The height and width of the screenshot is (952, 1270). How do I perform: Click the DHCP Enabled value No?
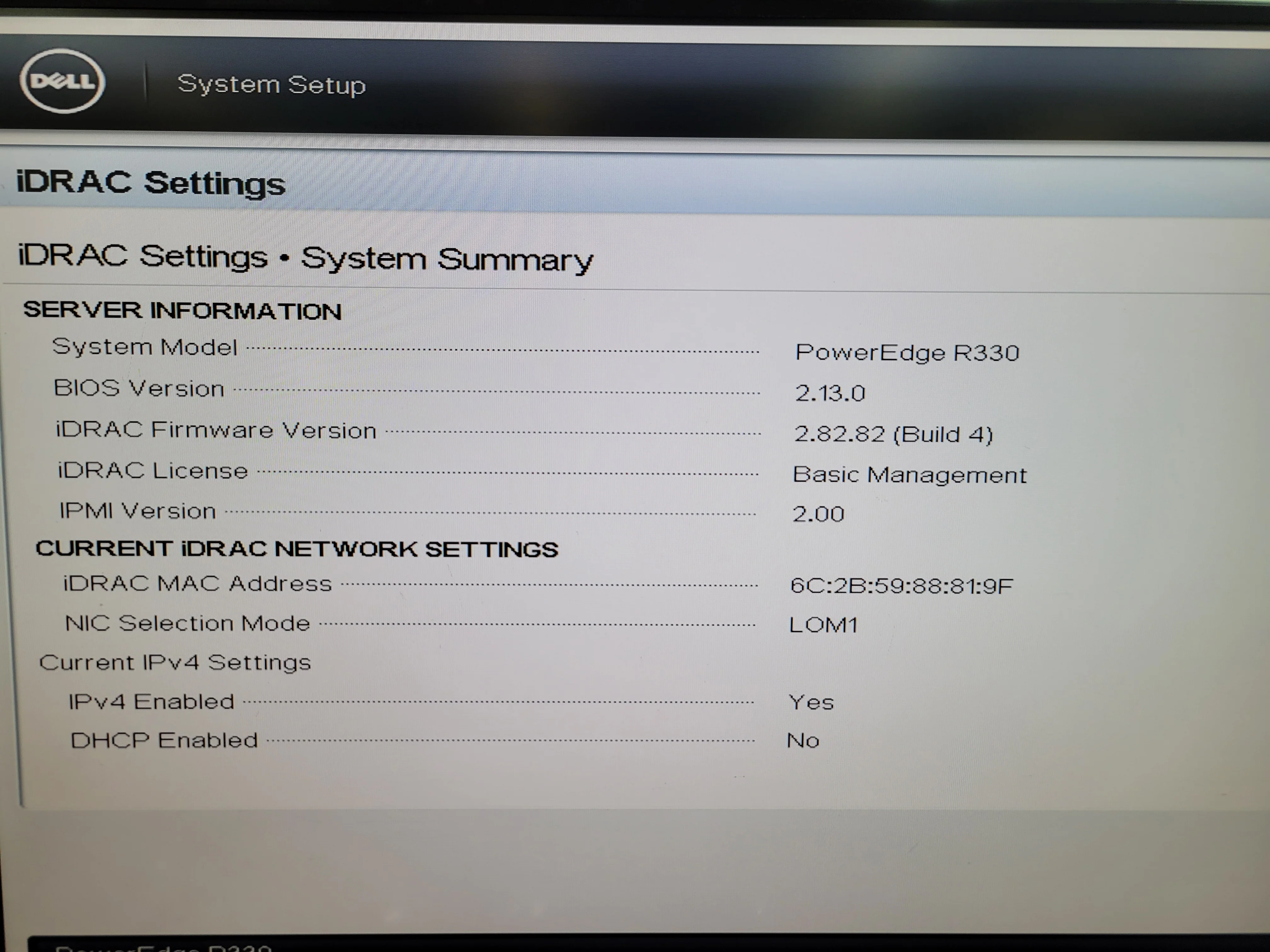[x=803, y=741]
